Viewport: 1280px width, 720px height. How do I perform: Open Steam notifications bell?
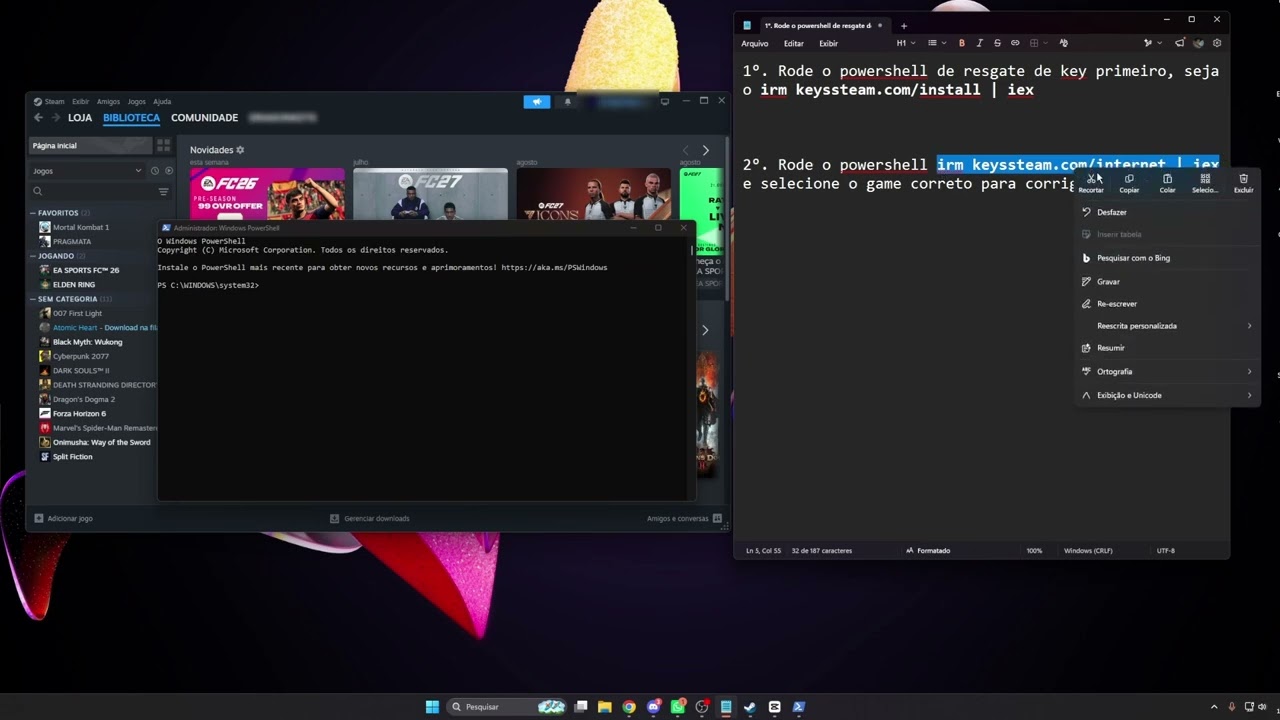tap(568, 102)
